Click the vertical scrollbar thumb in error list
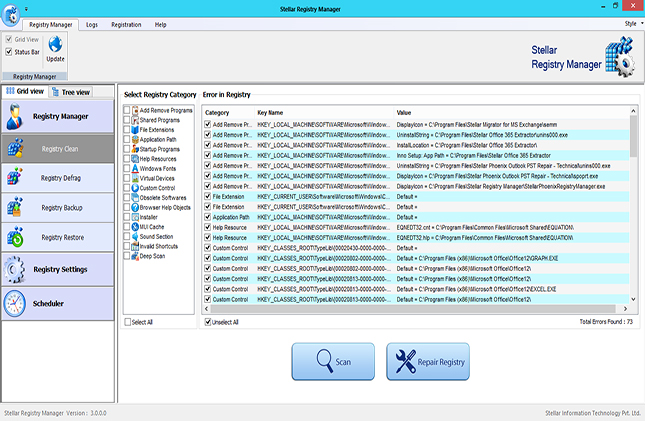 (633, 137)
